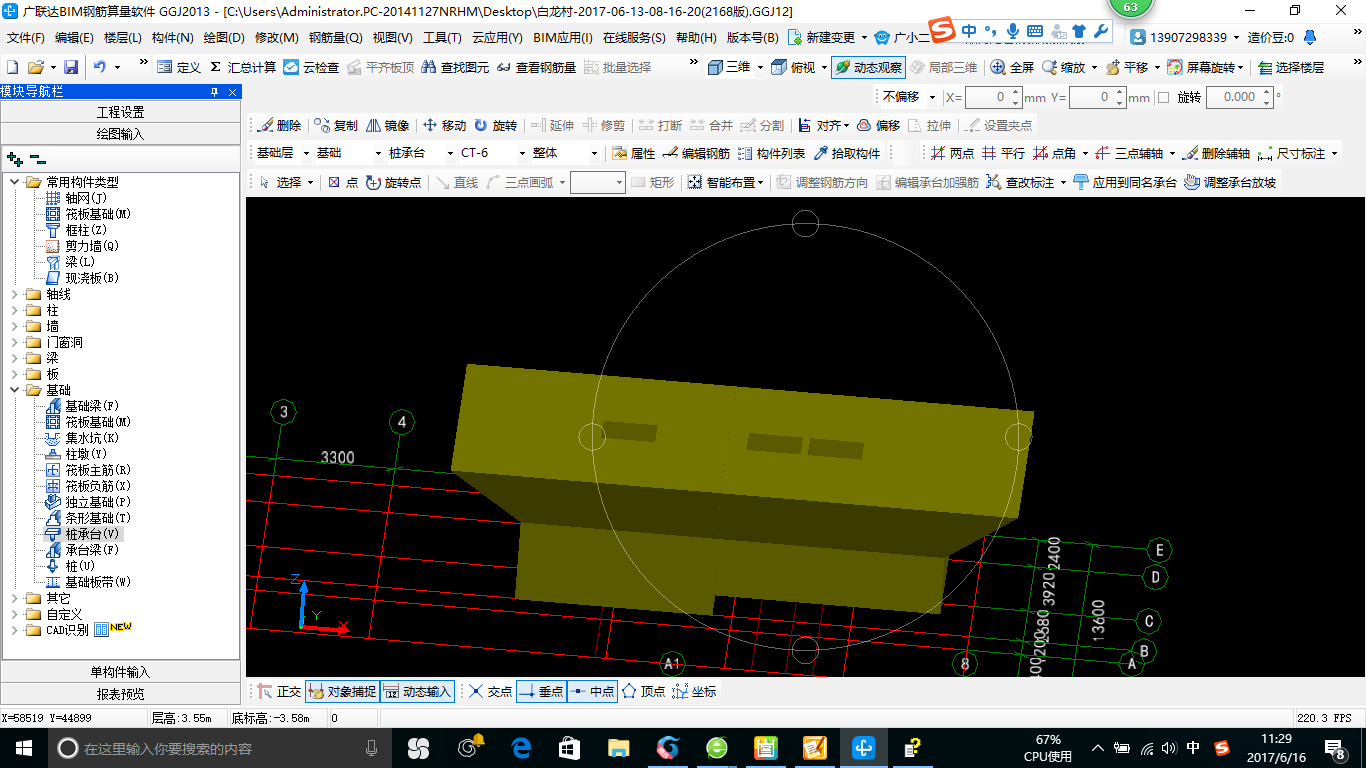Select 平移 pan tool
This screenshot has height=768, width=1366.
point(1127,67)
